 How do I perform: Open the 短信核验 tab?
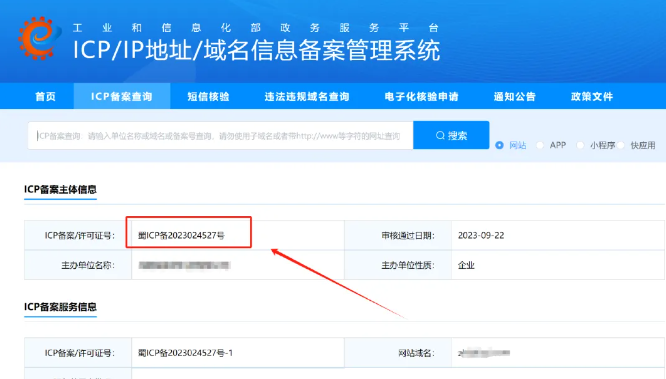tap(209, 96)
